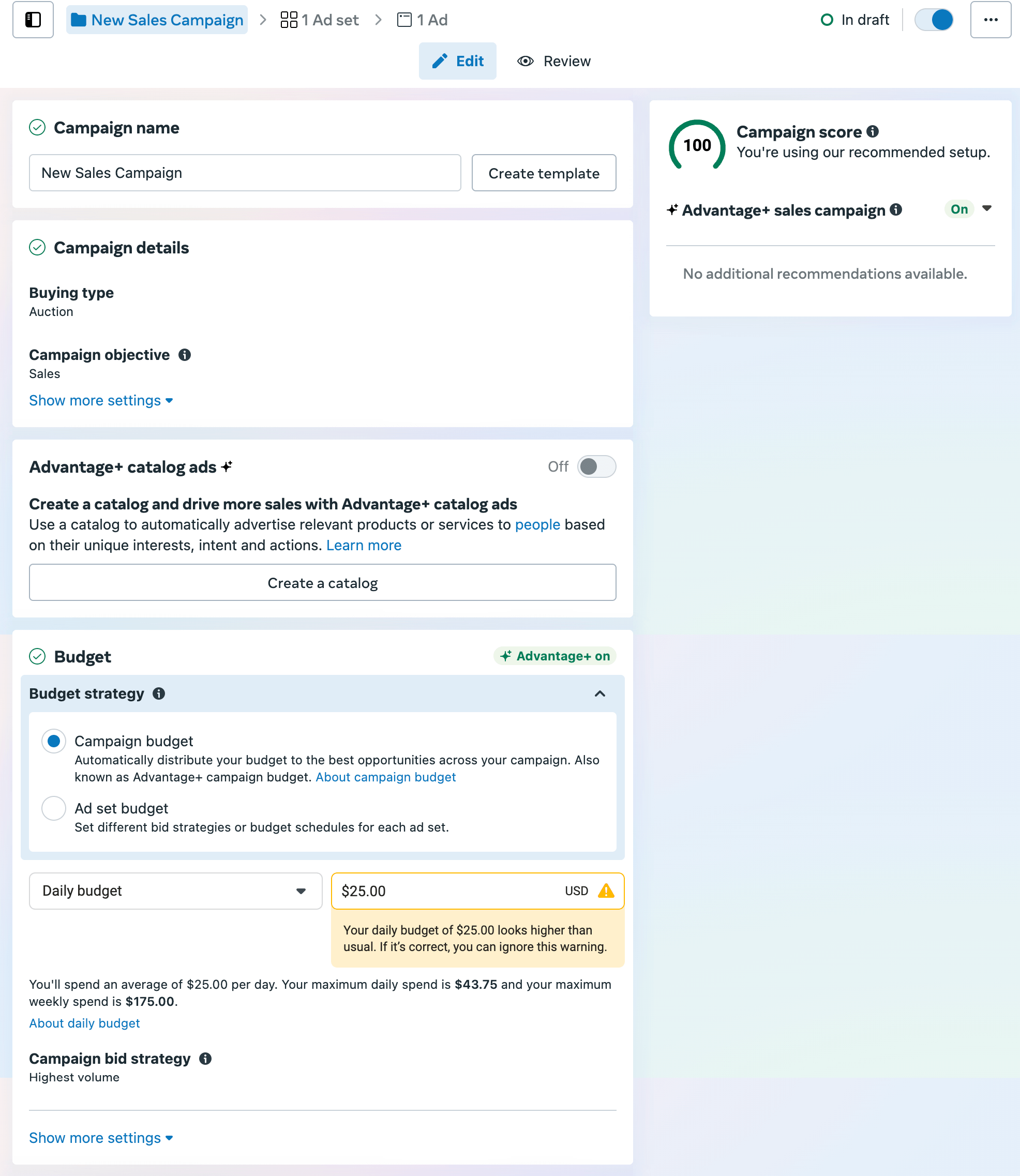Click the Advantage+ sales campaign info icon

click(x=896, y=209)
